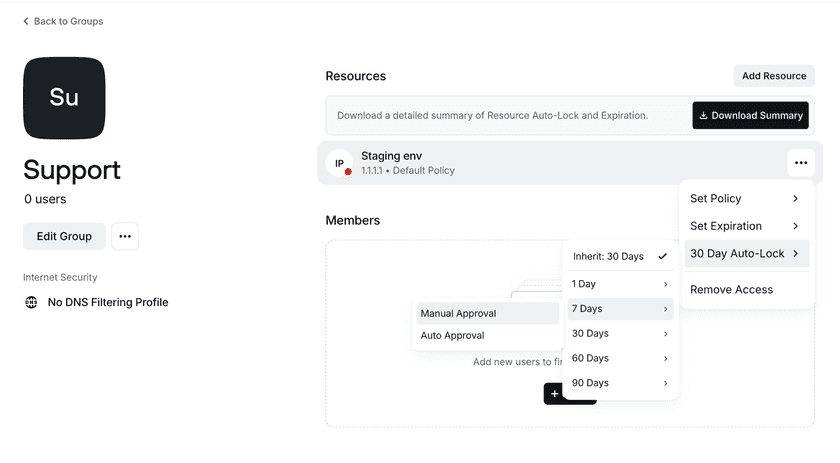This screenshot has width=840, height=463.
Task: Expand the Set Expiration submenu
Action: tap(744, 226)
